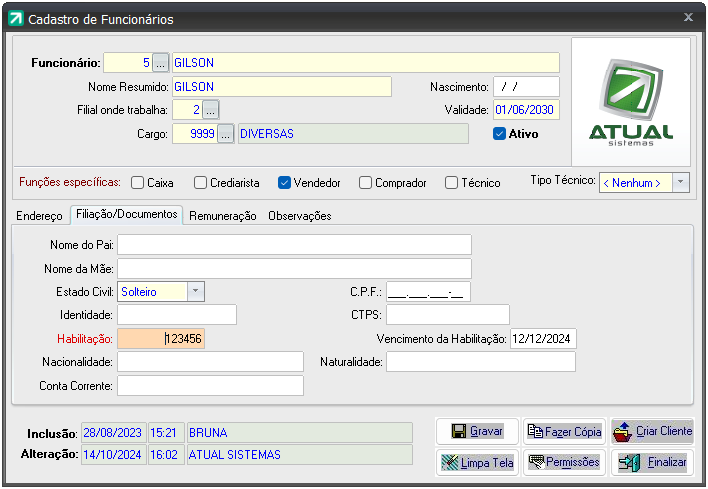Click the Funcionário code field
708x489 pixels.
click(128, 63)
